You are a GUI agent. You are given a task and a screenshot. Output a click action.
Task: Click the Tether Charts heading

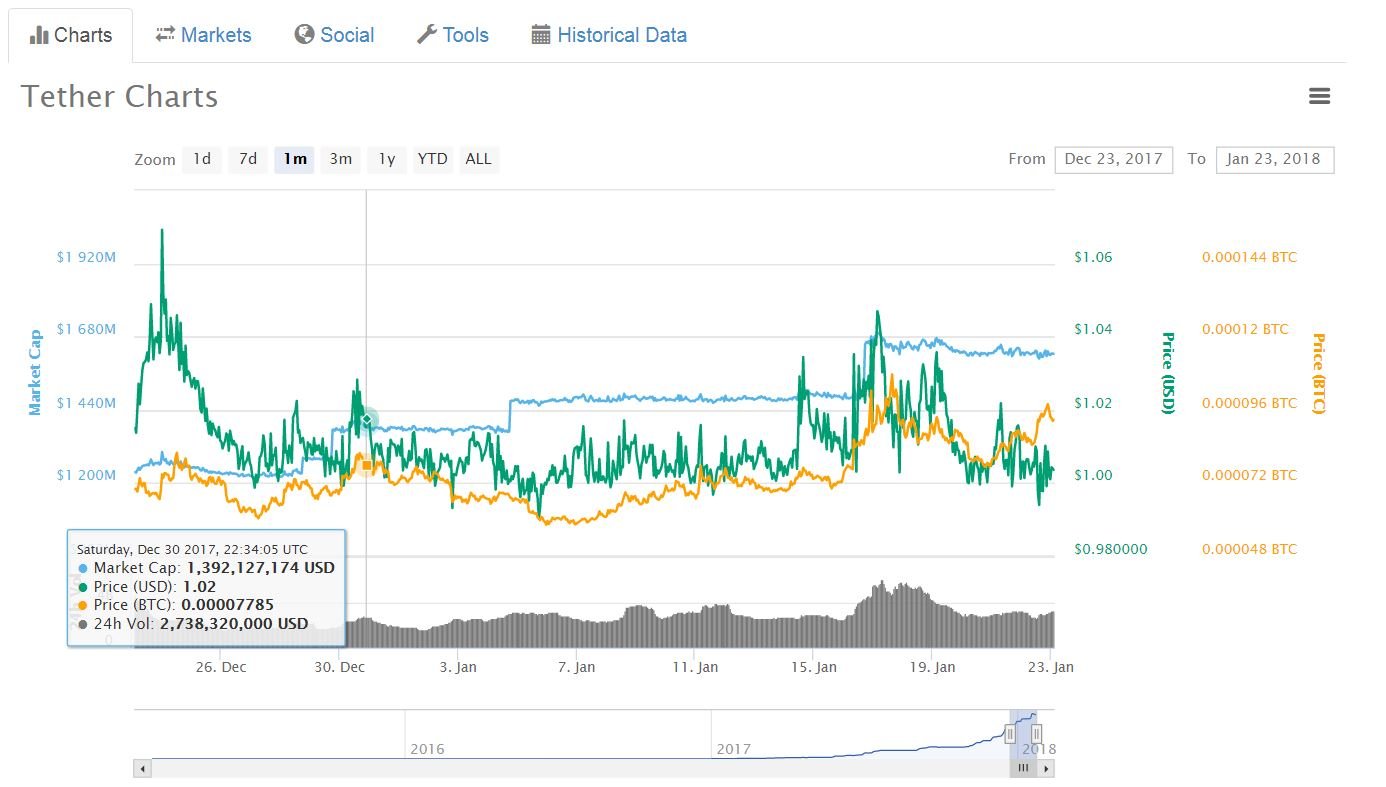point(119,97)
